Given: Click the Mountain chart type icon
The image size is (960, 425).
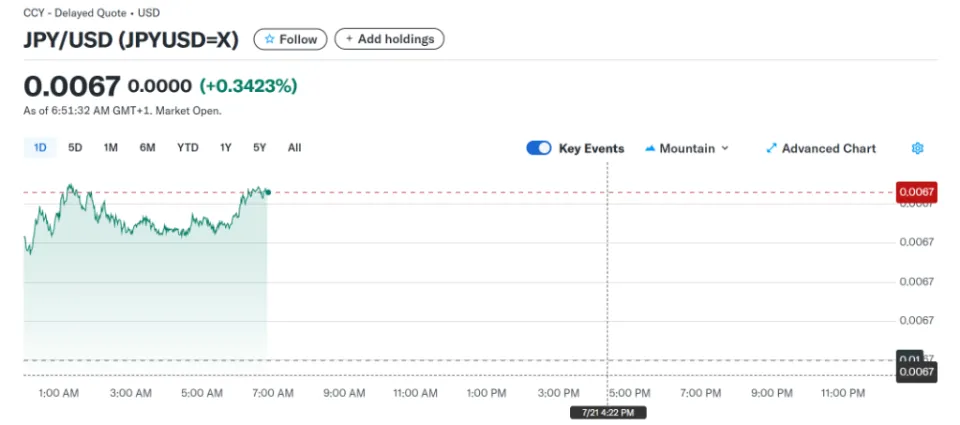Looking at the screenshot, I should coord(650,148).
